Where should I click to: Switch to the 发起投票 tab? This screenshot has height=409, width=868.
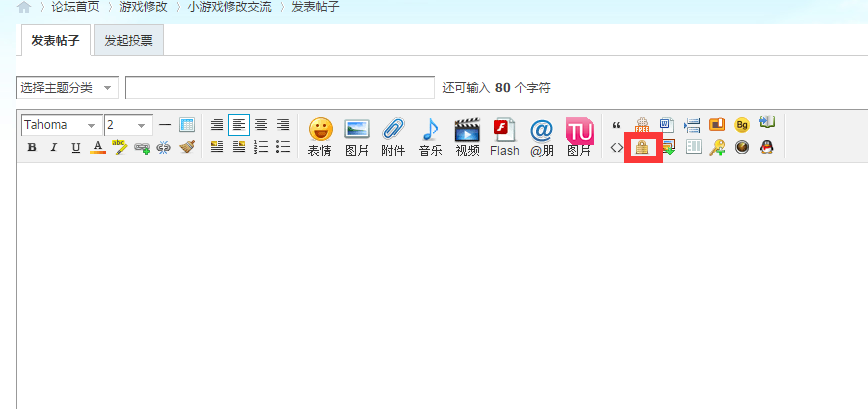pos(128,40)
